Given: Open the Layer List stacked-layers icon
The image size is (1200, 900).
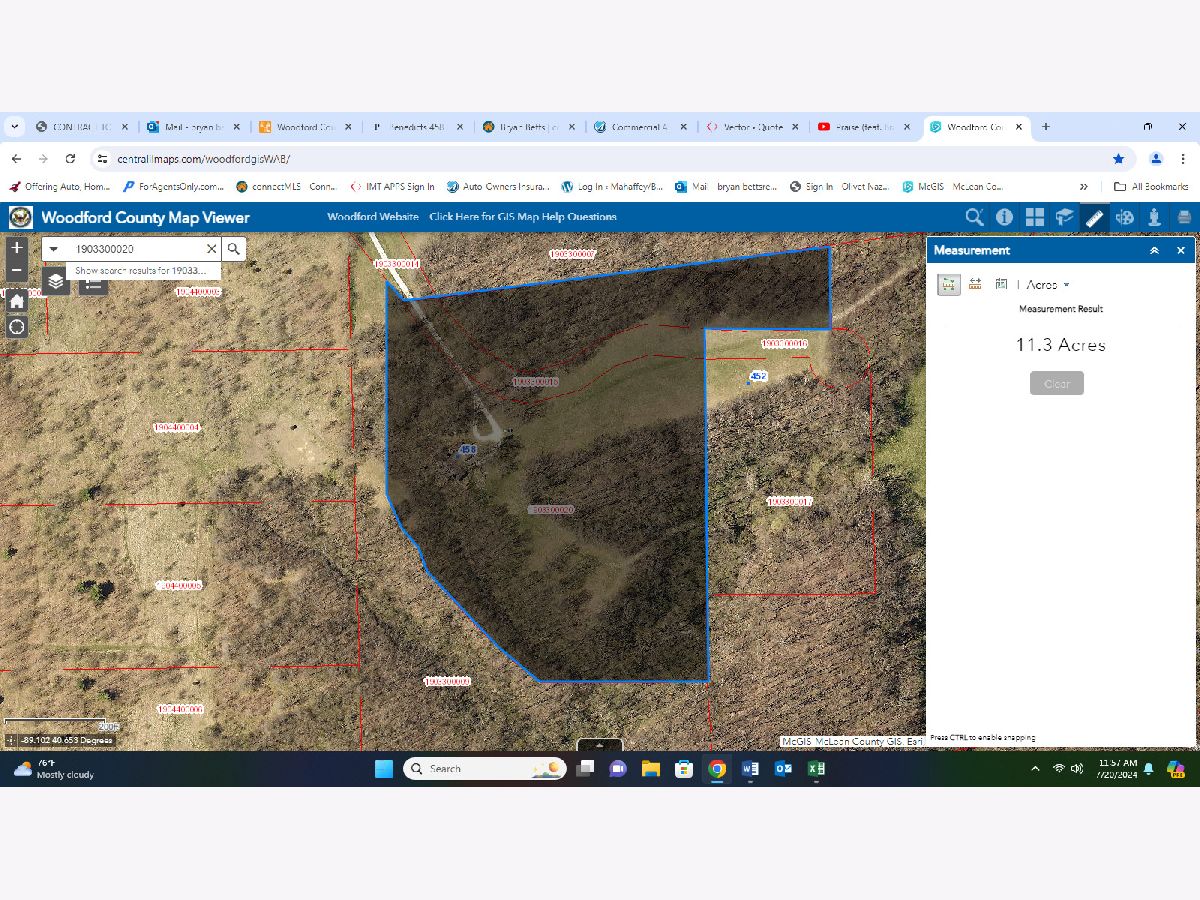Looking at the screenshot, I should (56, 282).
